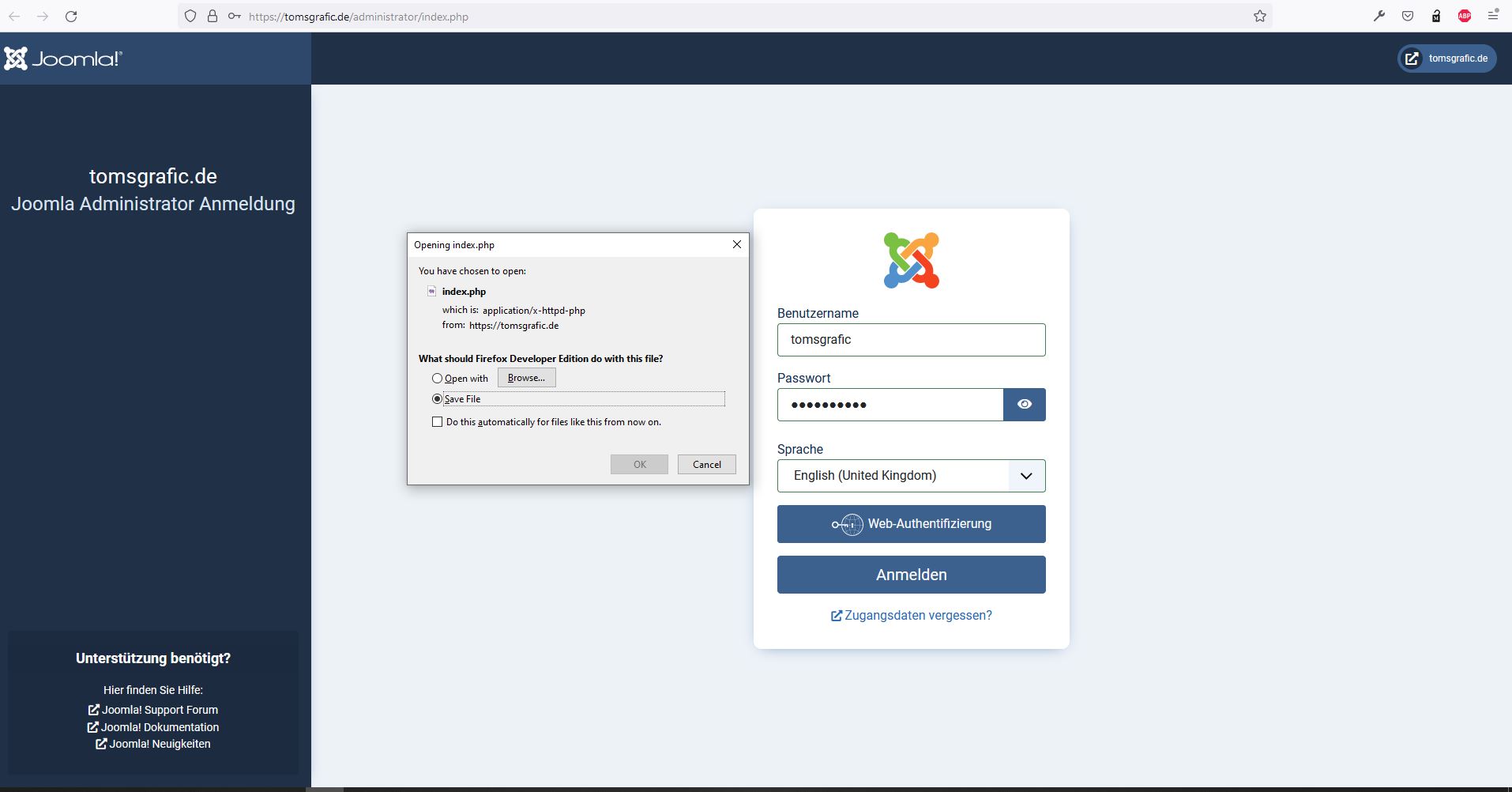Click the Joomla! logo in header
This screenshot has width=1512, height=792.
pos(63,58)
